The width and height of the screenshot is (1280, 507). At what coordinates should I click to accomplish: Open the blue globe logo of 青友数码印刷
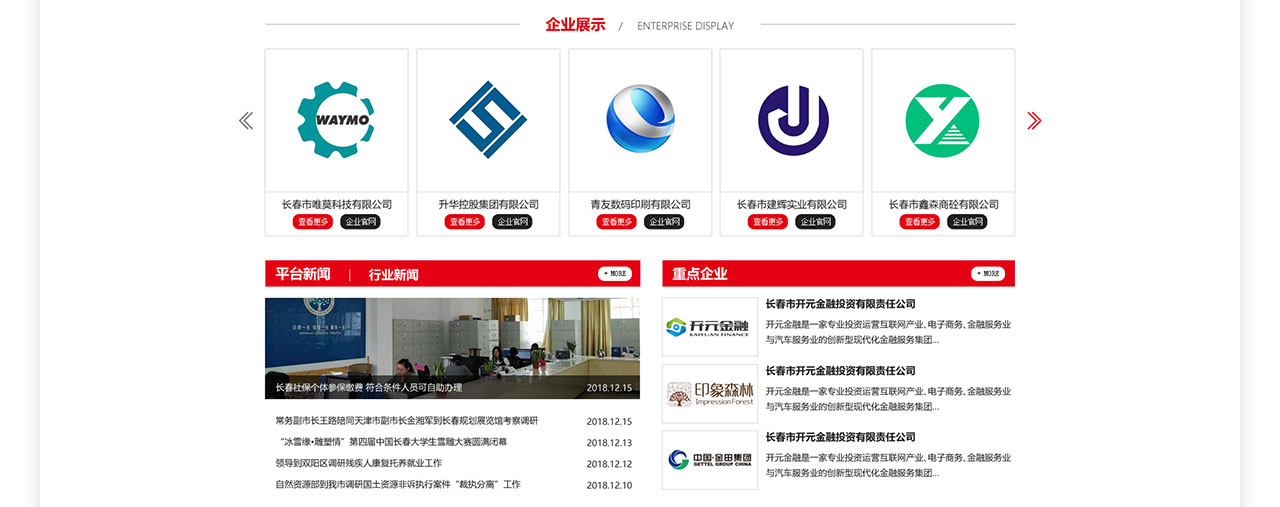pyautogui.click(x=640, y=120)
